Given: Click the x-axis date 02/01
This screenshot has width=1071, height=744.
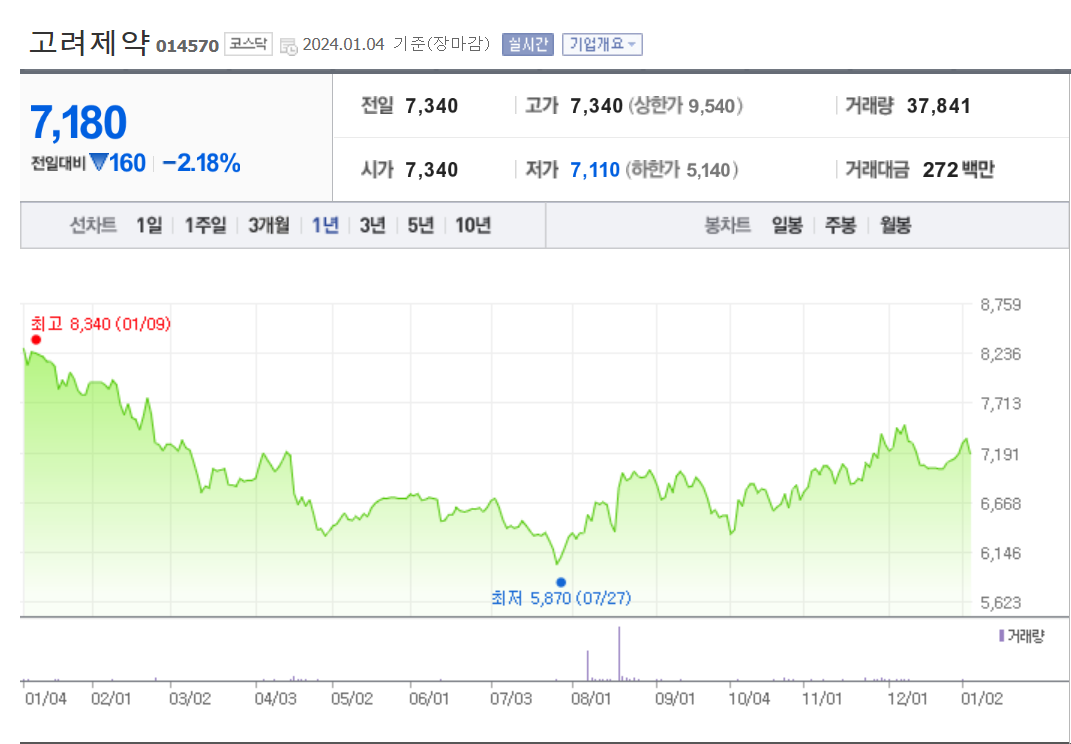Looking at the screenshot, I should pos(111,700).
